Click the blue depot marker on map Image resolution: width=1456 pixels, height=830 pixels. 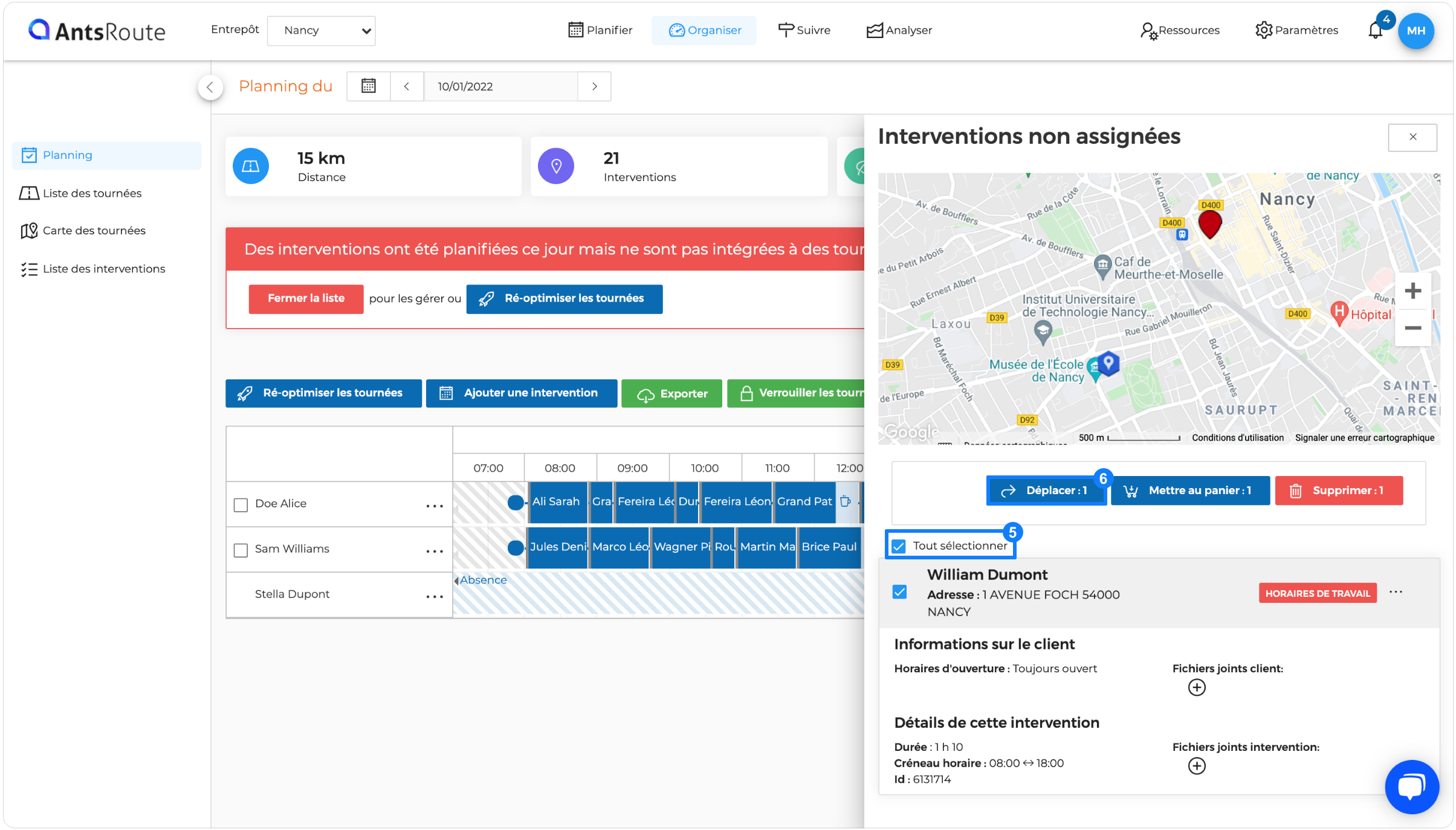[x=1108, y=364]
